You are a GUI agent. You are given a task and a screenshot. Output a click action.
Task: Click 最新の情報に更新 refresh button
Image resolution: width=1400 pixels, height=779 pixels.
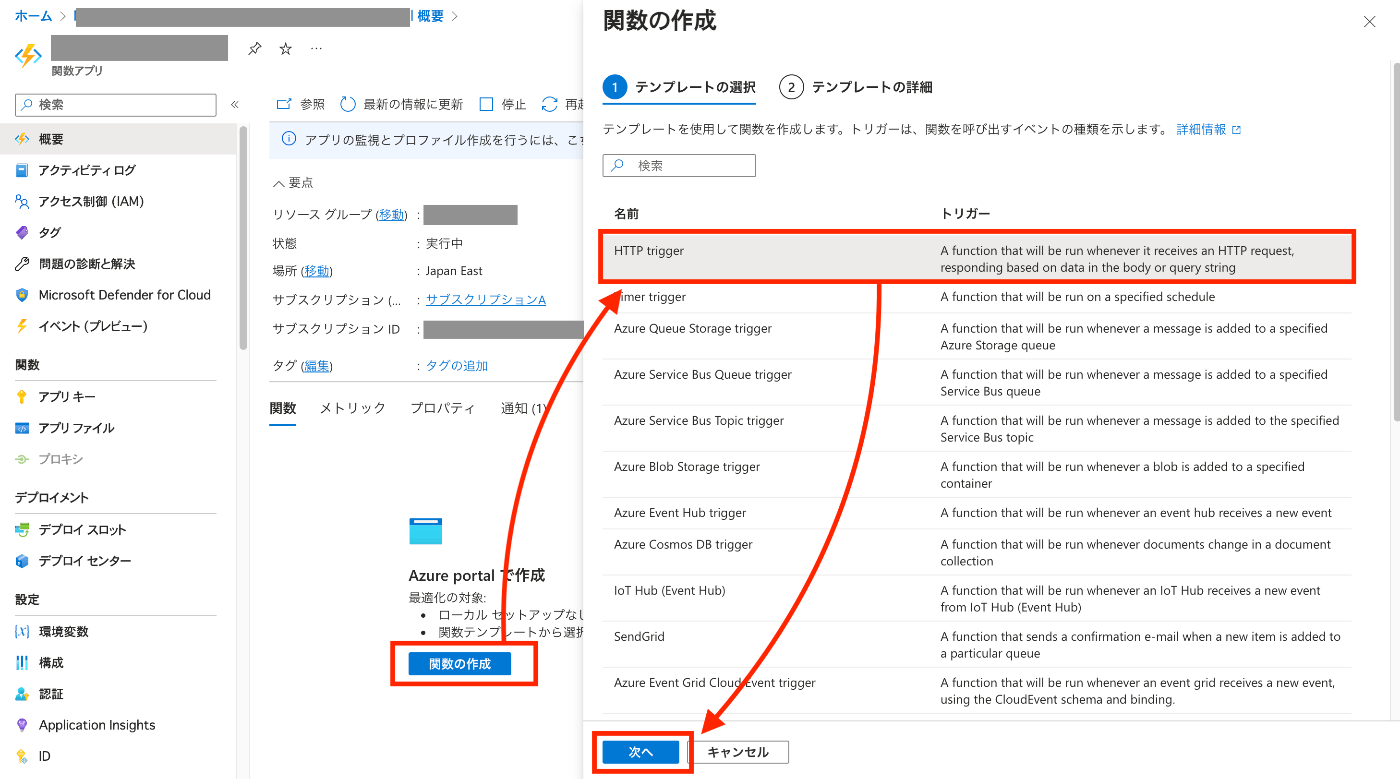pos(402,104)
